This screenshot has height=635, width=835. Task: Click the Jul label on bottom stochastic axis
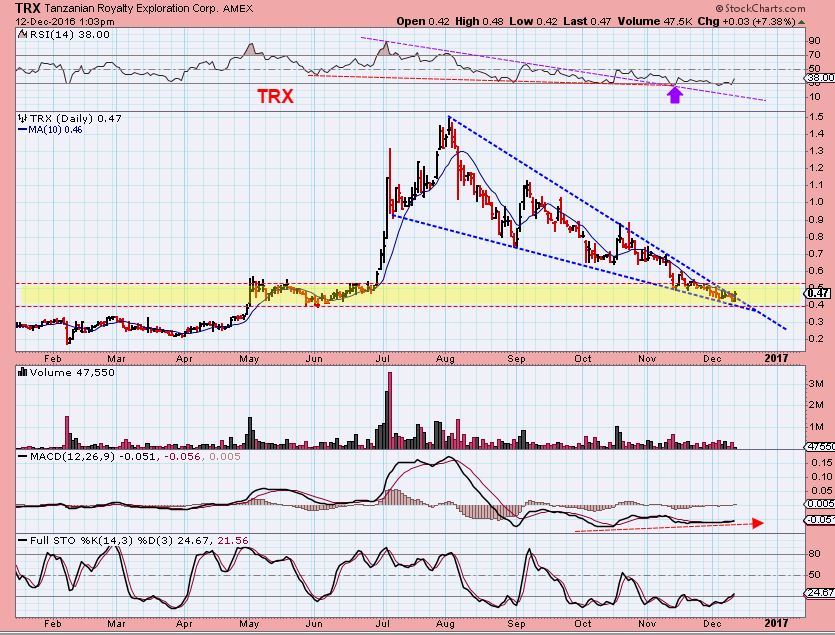coord(382,623)
